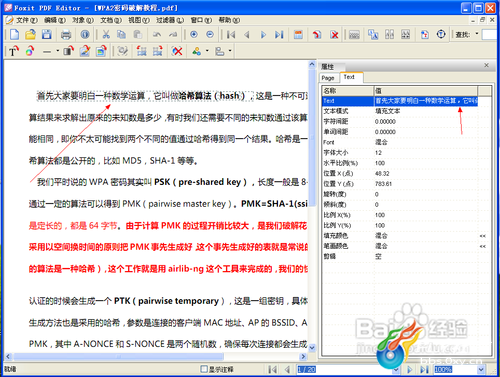This screenshot has height=377, width=500.
Task: Switch to the Text properties tab
Action: 349,77
